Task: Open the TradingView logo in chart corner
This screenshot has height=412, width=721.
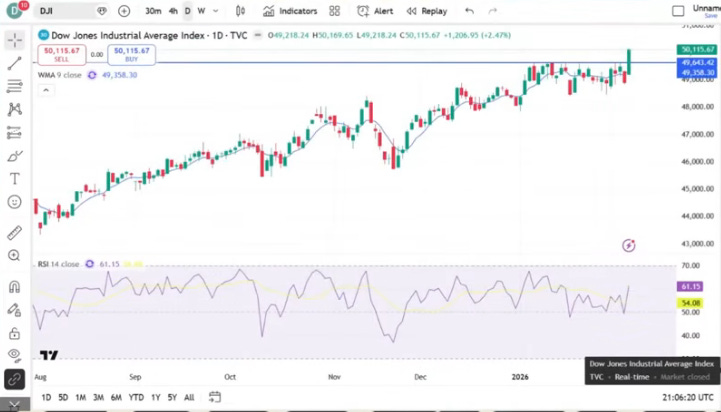Action: click(x=49, y=355)
